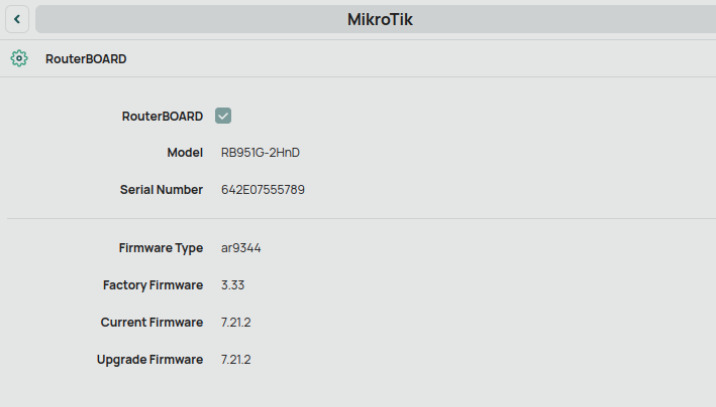Click the Upgrade Firmware label
Viewport: 716px width, 407px height.
pos(150,359)
